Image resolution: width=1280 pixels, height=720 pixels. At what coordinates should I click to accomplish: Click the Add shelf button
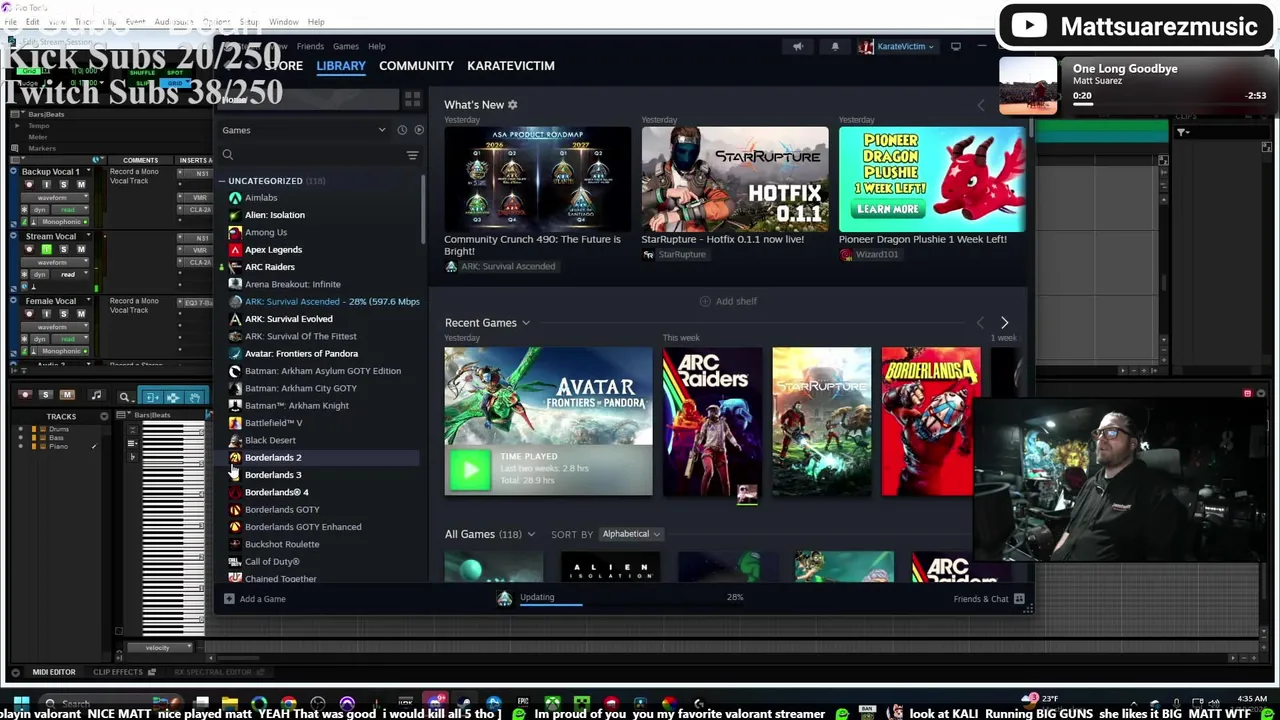click(x=728, y=301)
